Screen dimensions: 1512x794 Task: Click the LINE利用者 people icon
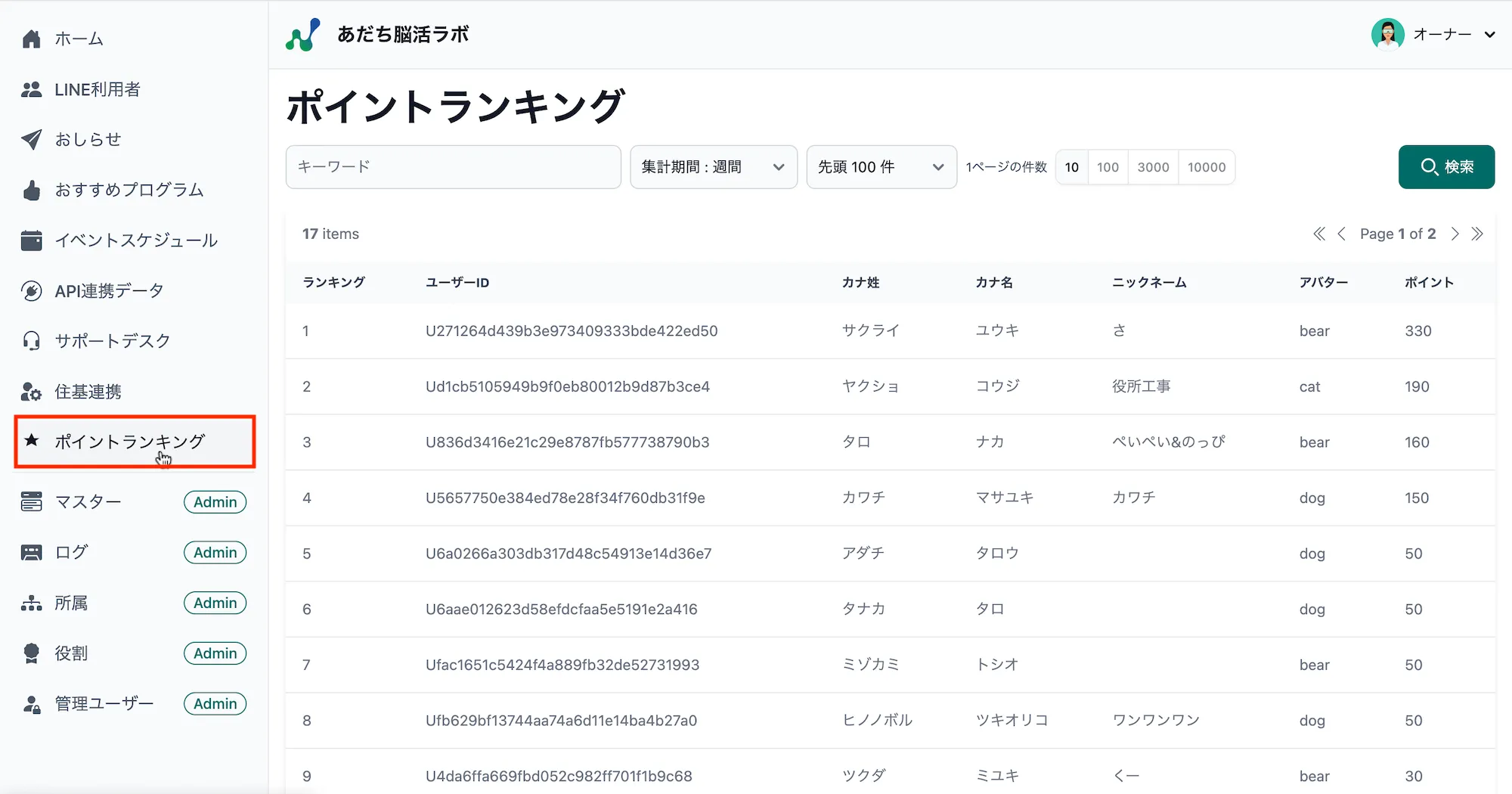click(x=31, y=89)
